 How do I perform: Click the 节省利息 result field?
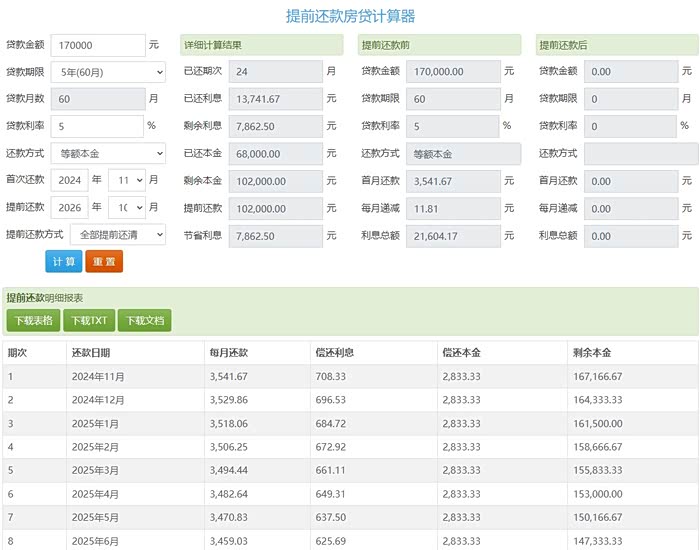[x=274, y=236]
